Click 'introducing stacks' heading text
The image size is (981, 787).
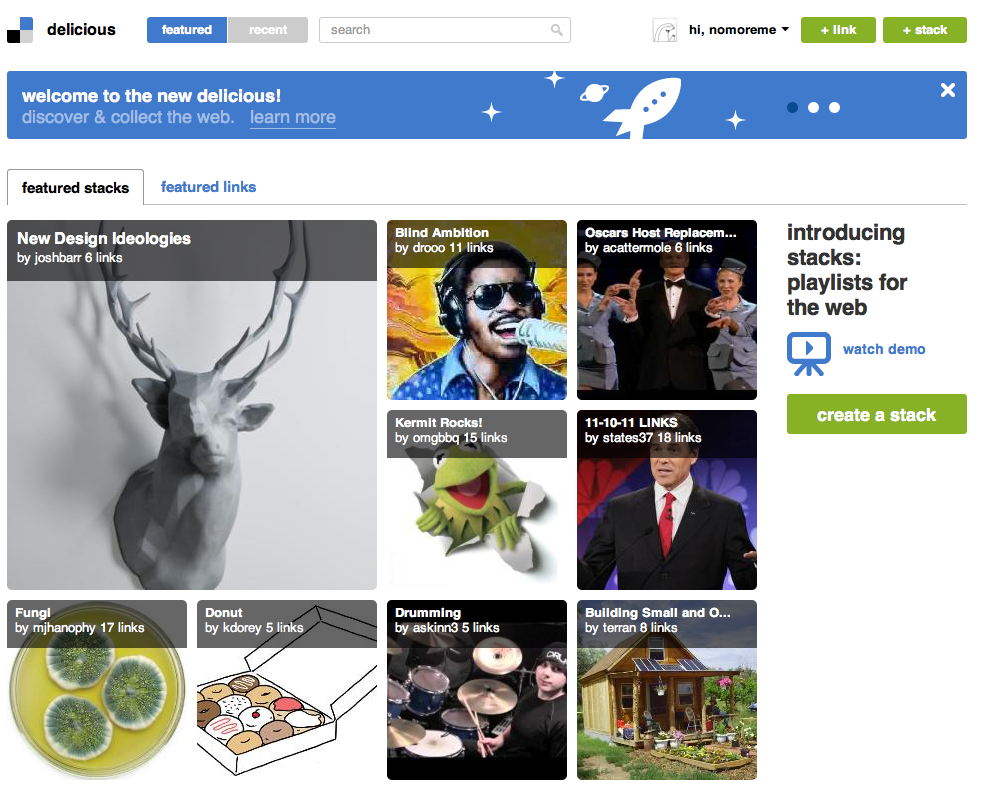(846, 270)
